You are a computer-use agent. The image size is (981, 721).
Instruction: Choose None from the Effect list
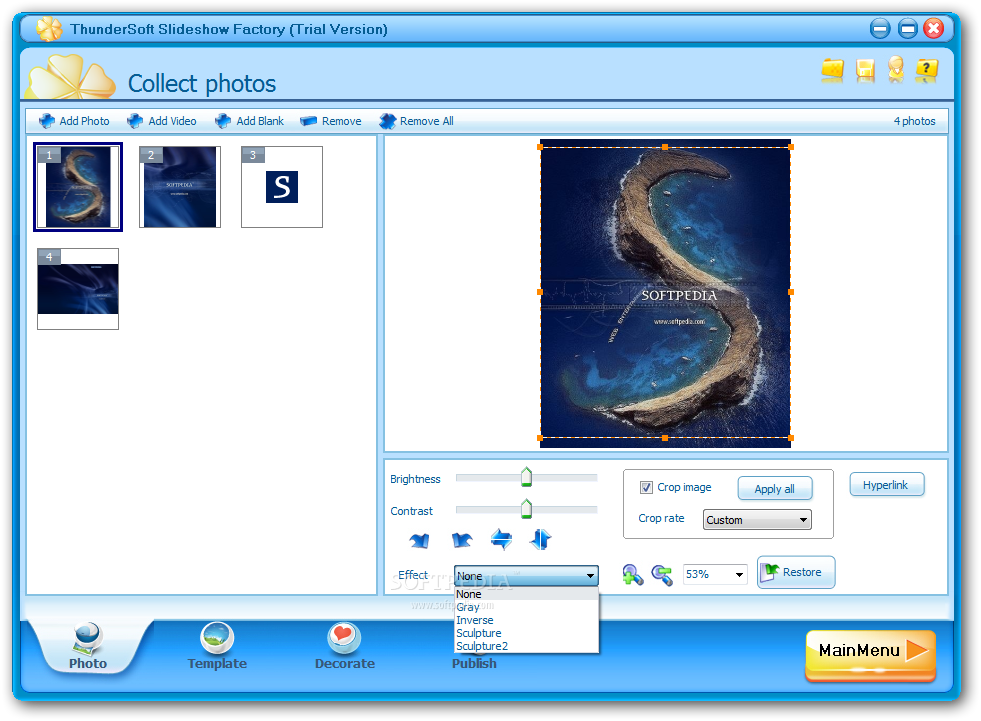(526, 594)
